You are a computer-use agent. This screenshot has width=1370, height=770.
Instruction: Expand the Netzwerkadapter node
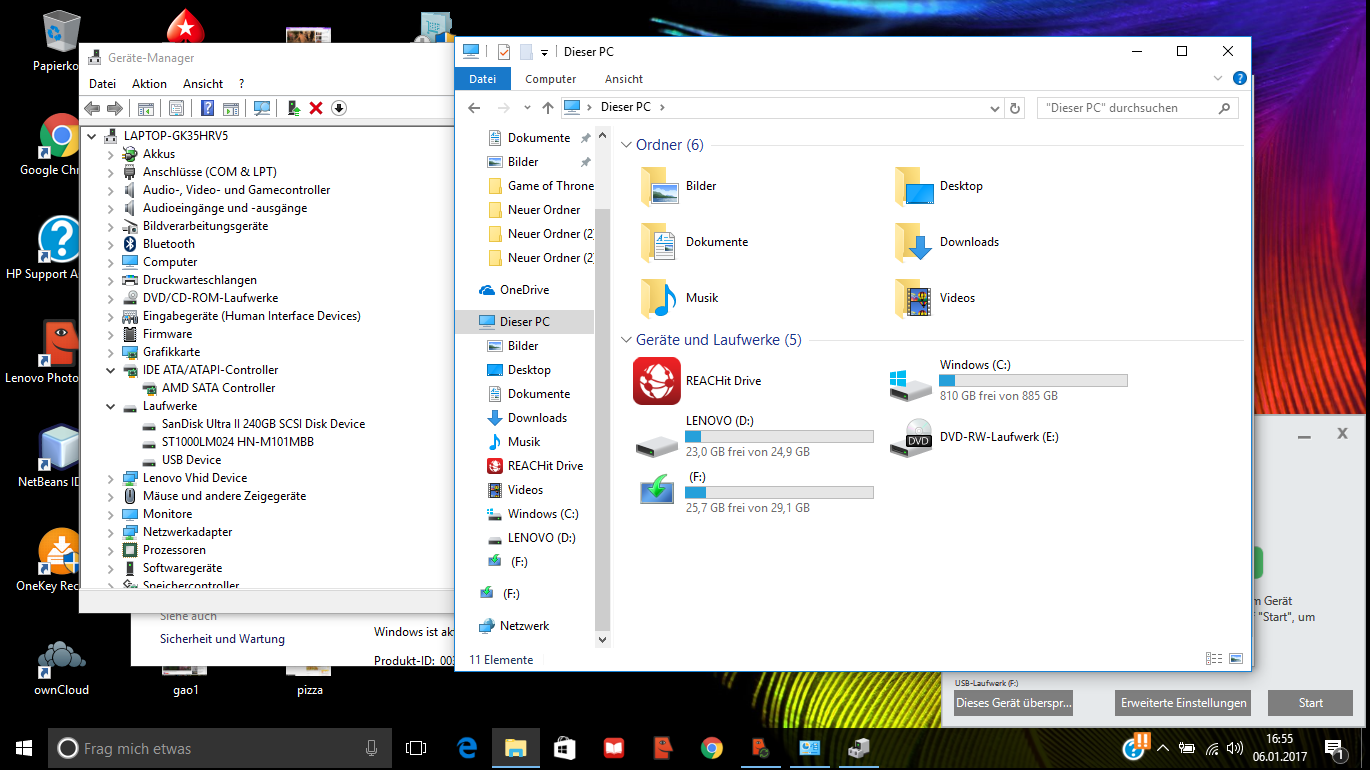pyautogui.click(x=111, y=532)
